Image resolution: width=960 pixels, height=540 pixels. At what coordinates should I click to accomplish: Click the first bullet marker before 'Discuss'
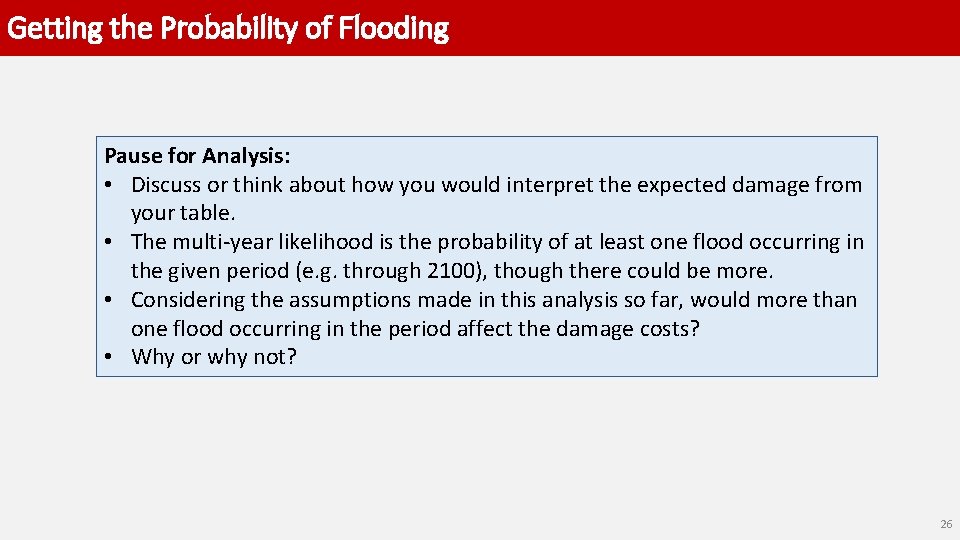point(114,185)
